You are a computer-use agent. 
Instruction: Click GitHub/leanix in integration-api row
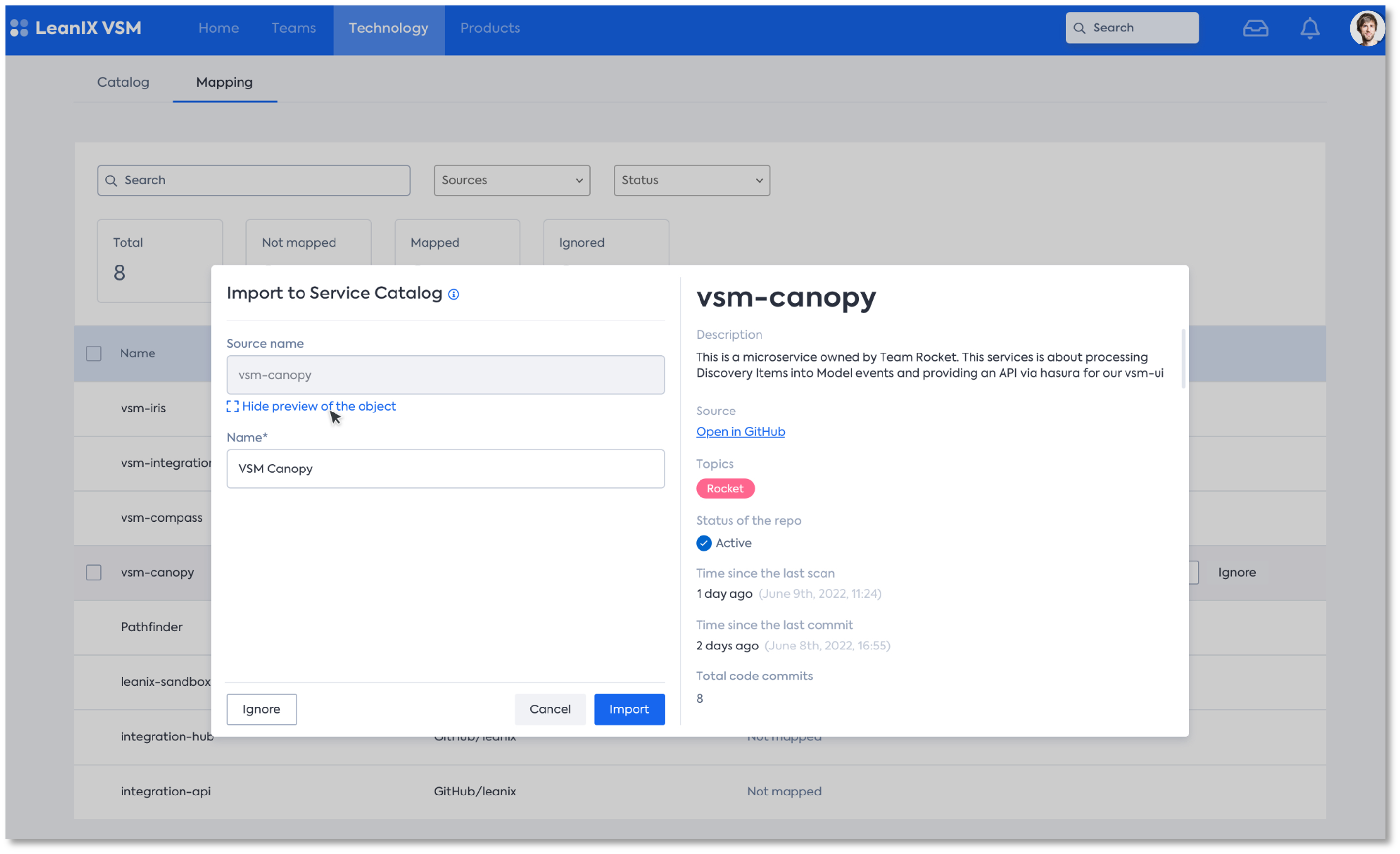click(x=475, y=792)
